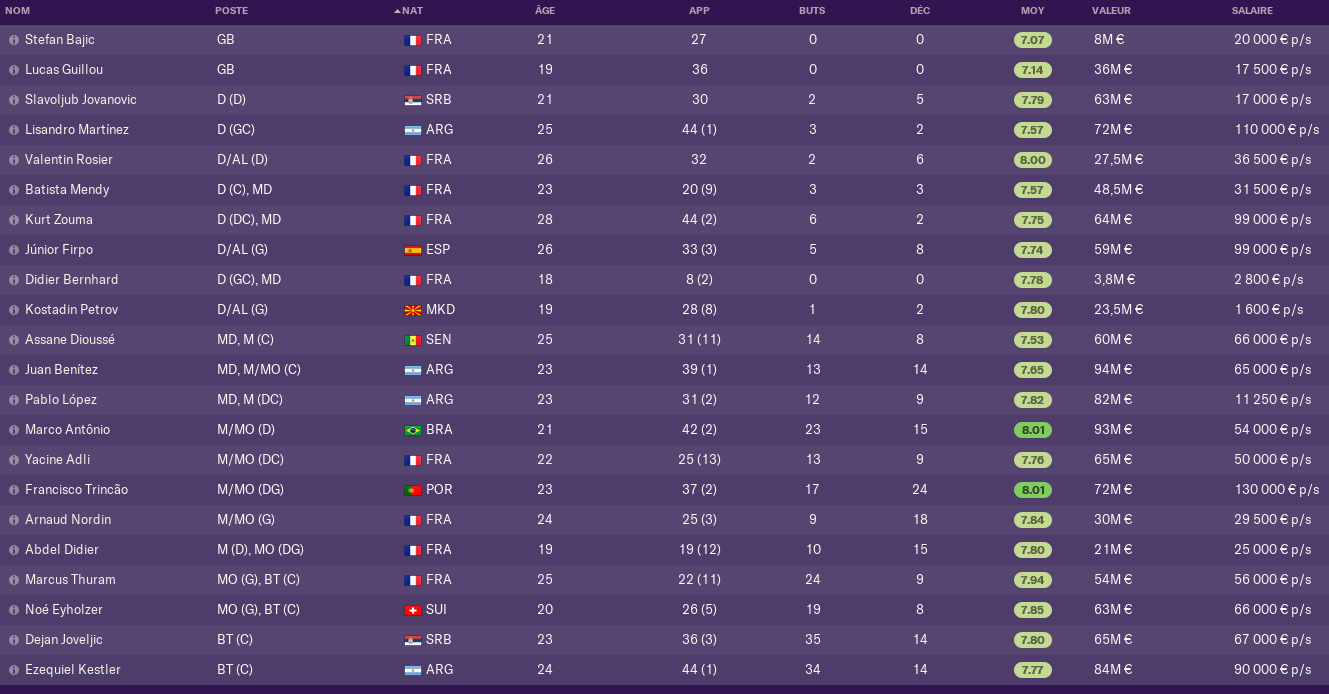Image resolution: width=1329 pixels, height=694 pixels.
Task: Open info icon for Marco Antônio
Action: [14, 430]
